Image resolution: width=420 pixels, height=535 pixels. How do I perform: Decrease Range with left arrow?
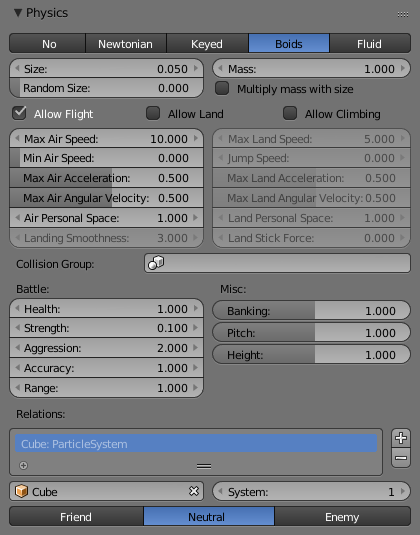coord(17,388)
